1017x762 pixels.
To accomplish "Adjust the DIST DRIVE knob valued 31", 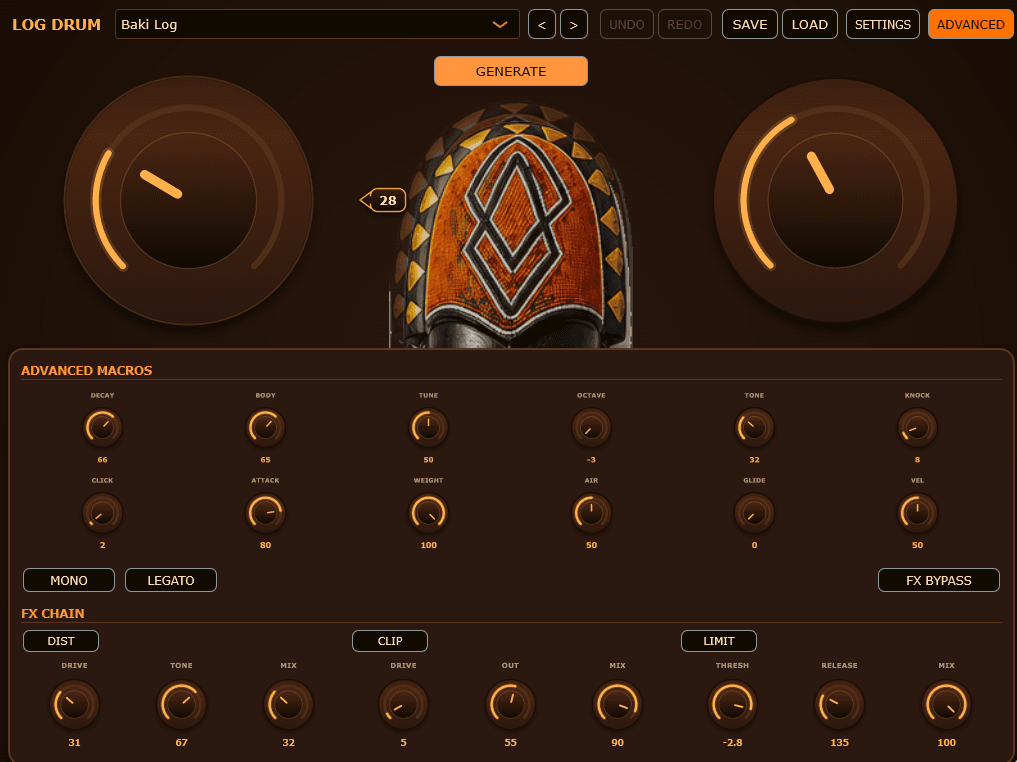I will coord(75,704).
